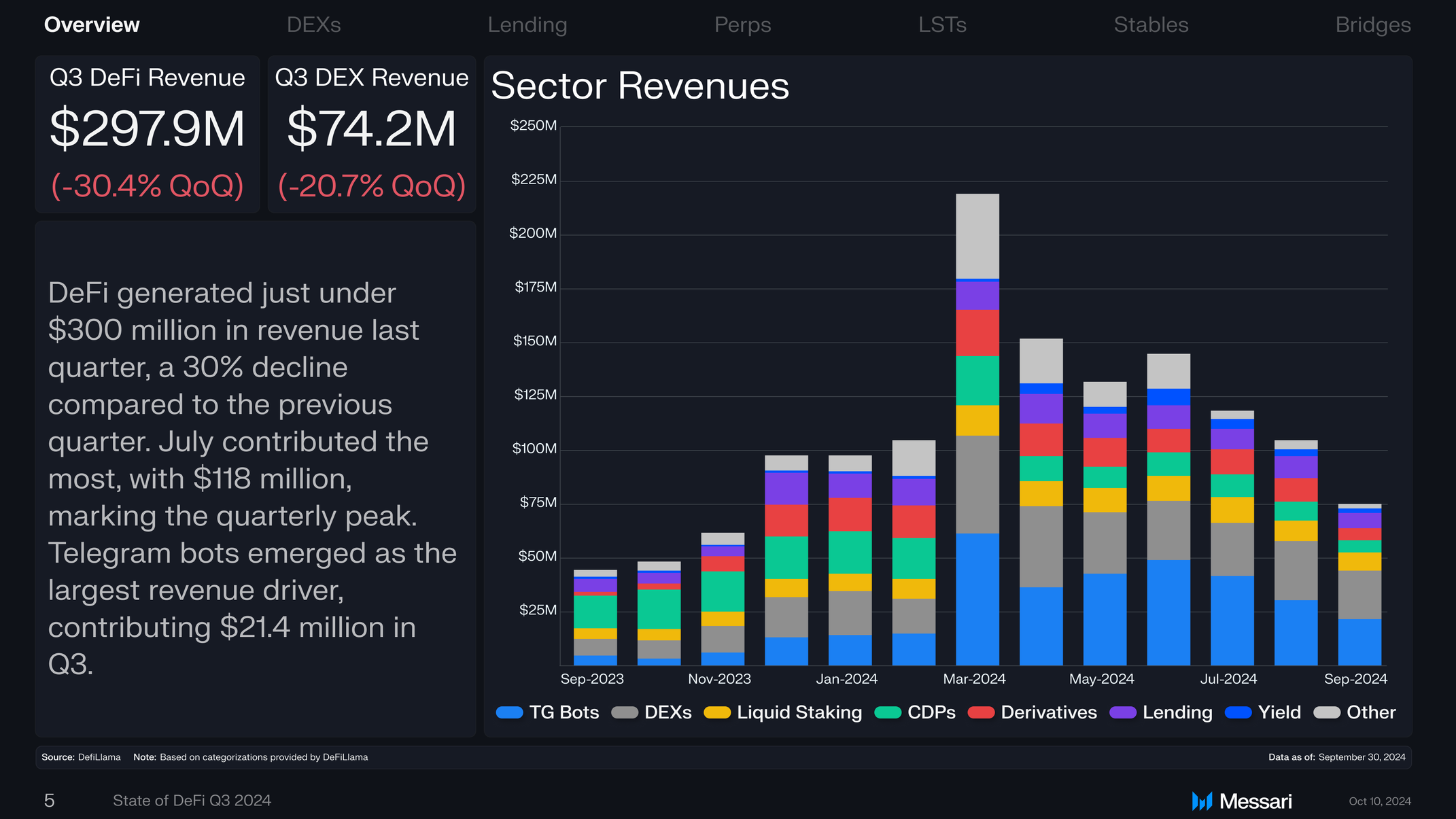Click the $150M y-axis label
The height and width of the screenshot is (819, 1456).
[x=535, y=341]
